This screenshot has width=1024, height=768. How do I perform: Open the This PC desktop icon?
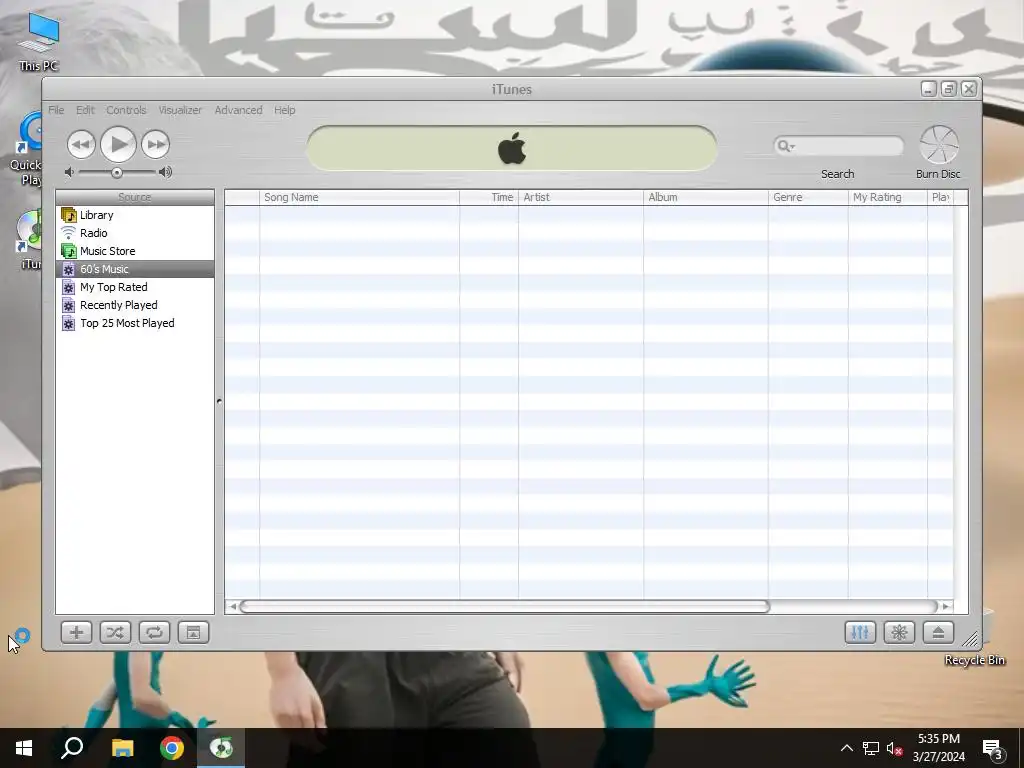click(39, 42)
